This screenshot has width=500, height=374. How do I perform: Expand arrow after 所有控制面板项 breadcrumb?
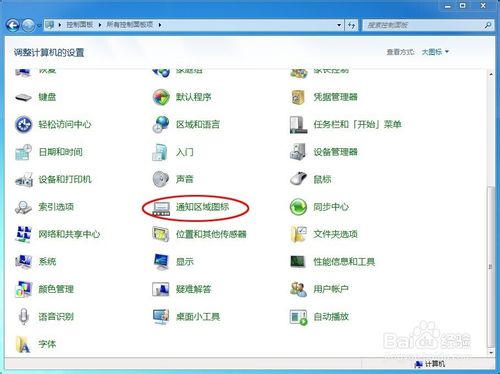pos(160,25)
